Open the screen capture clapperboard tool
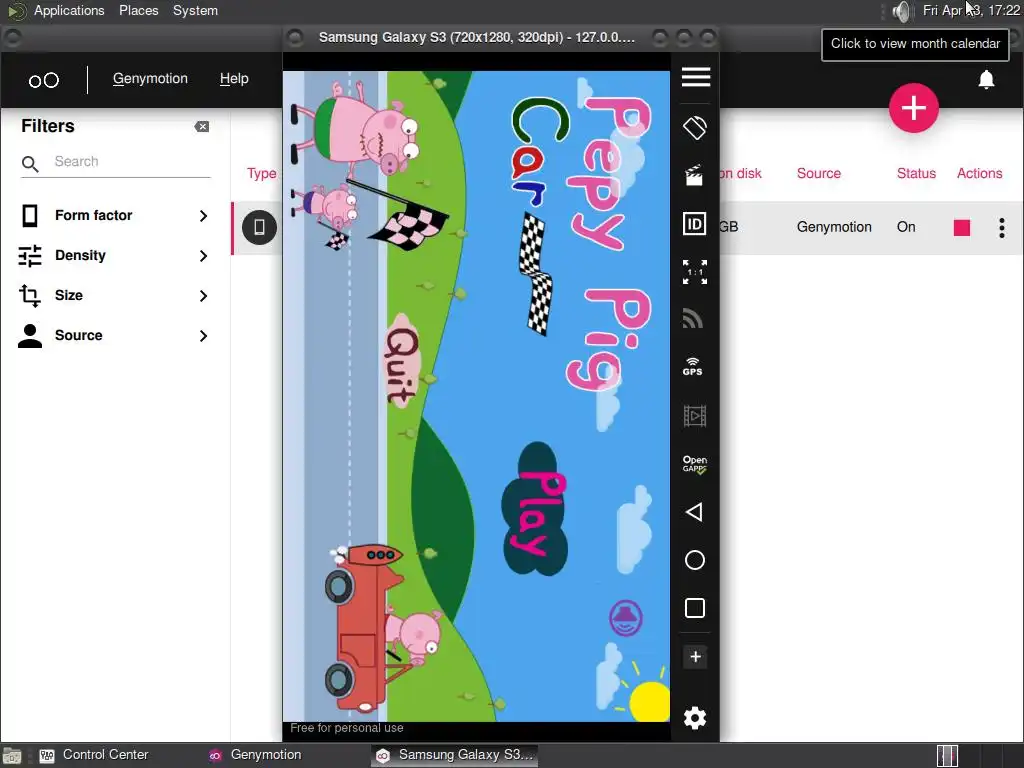The width and height of the screenshot is (1024, 768). pyautogui.click(x=694, y=176)
